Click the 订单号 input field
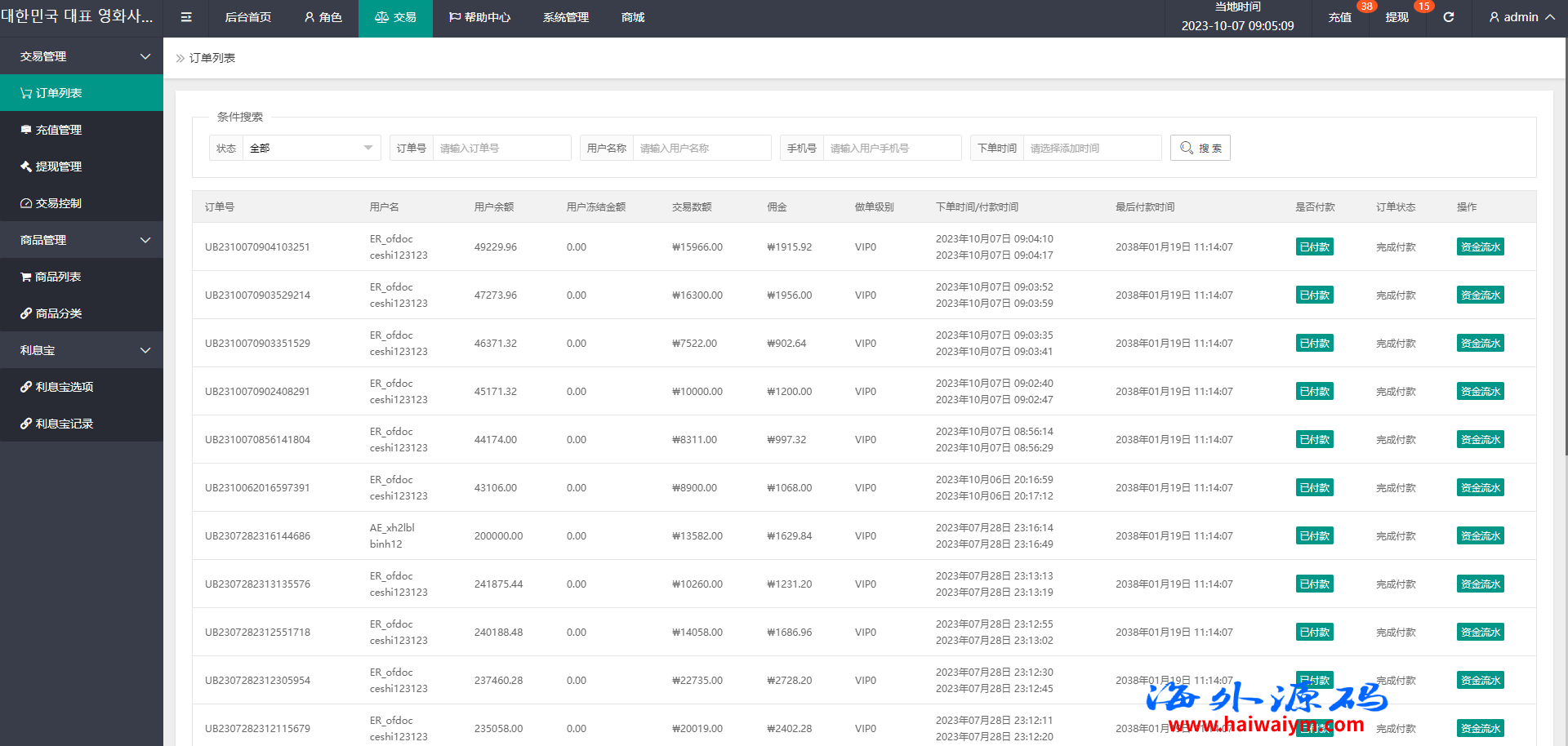1568x746 pixels. pos(501,148)
